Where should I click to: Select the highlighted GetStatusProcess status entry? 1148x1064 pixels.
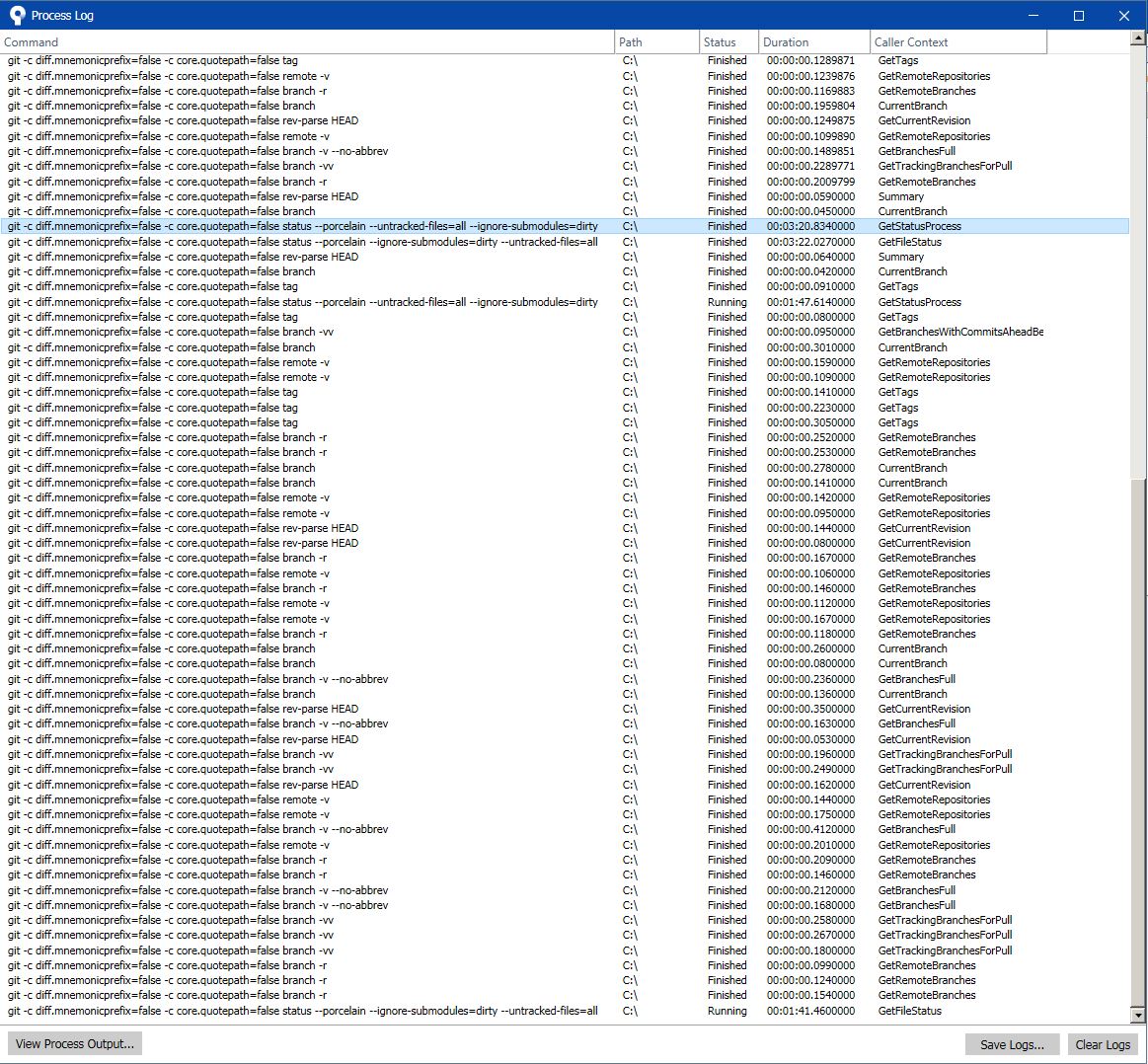[x=395, y=226]
